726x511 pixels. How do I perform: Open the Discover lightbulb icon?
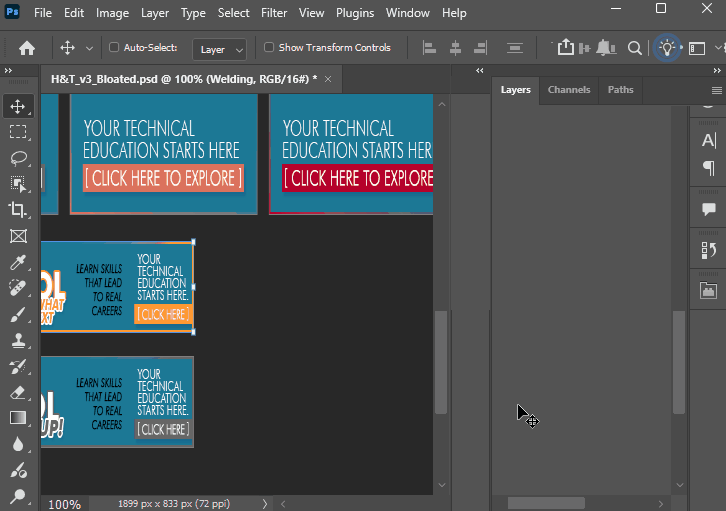click(x=667, y=48)
